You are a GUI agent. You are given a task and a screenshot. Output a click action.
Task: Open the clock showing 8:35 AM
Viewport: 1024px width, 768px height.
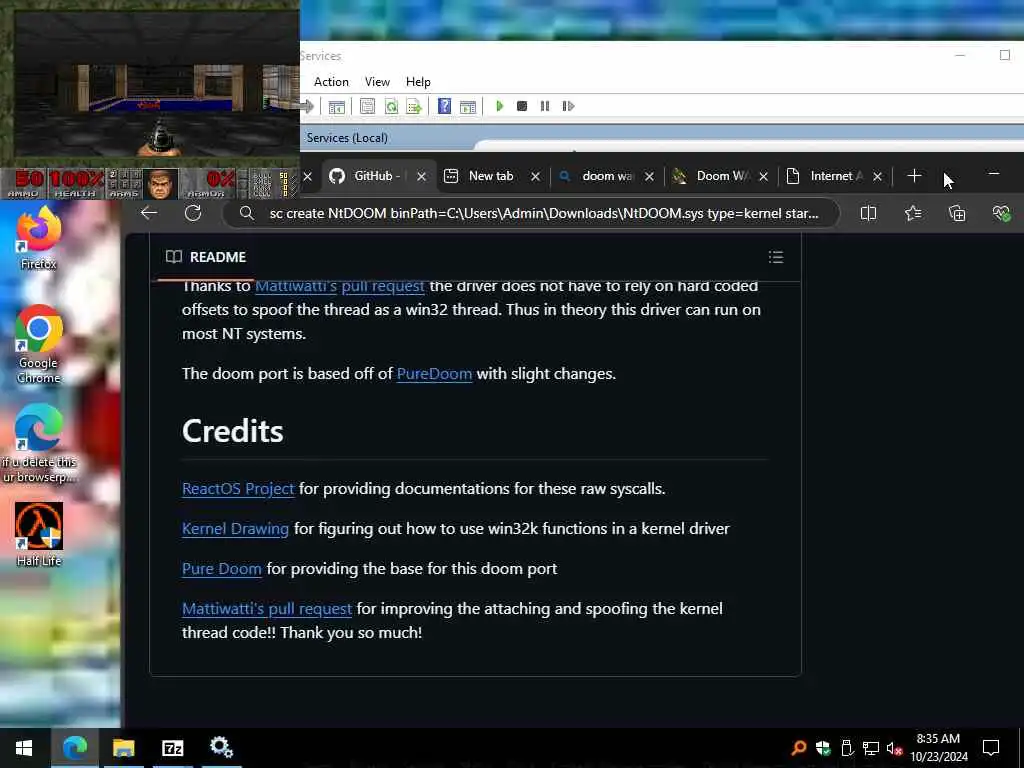click(x=938, y=748)
